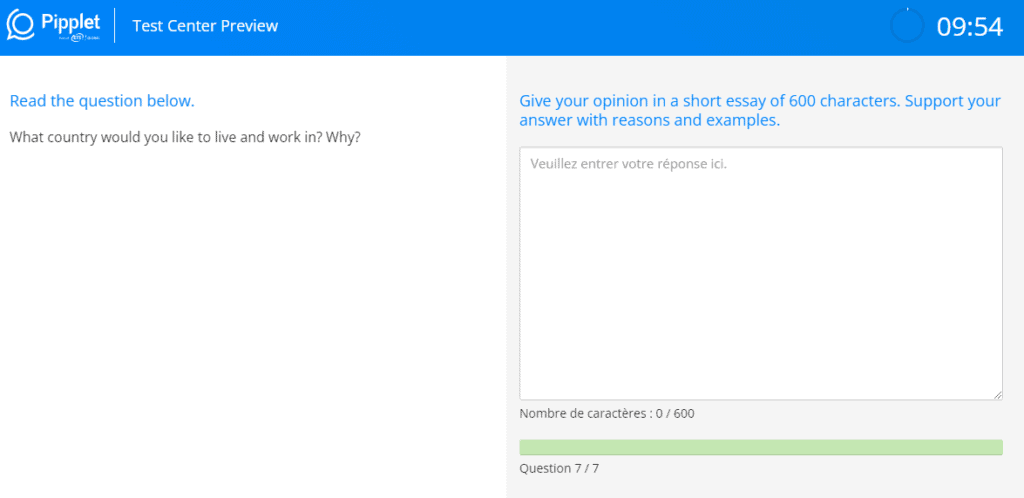Click the 'Nombre de caractères : 0 / 600' counter
The image size is (1024, 498).
coord(607,413)
